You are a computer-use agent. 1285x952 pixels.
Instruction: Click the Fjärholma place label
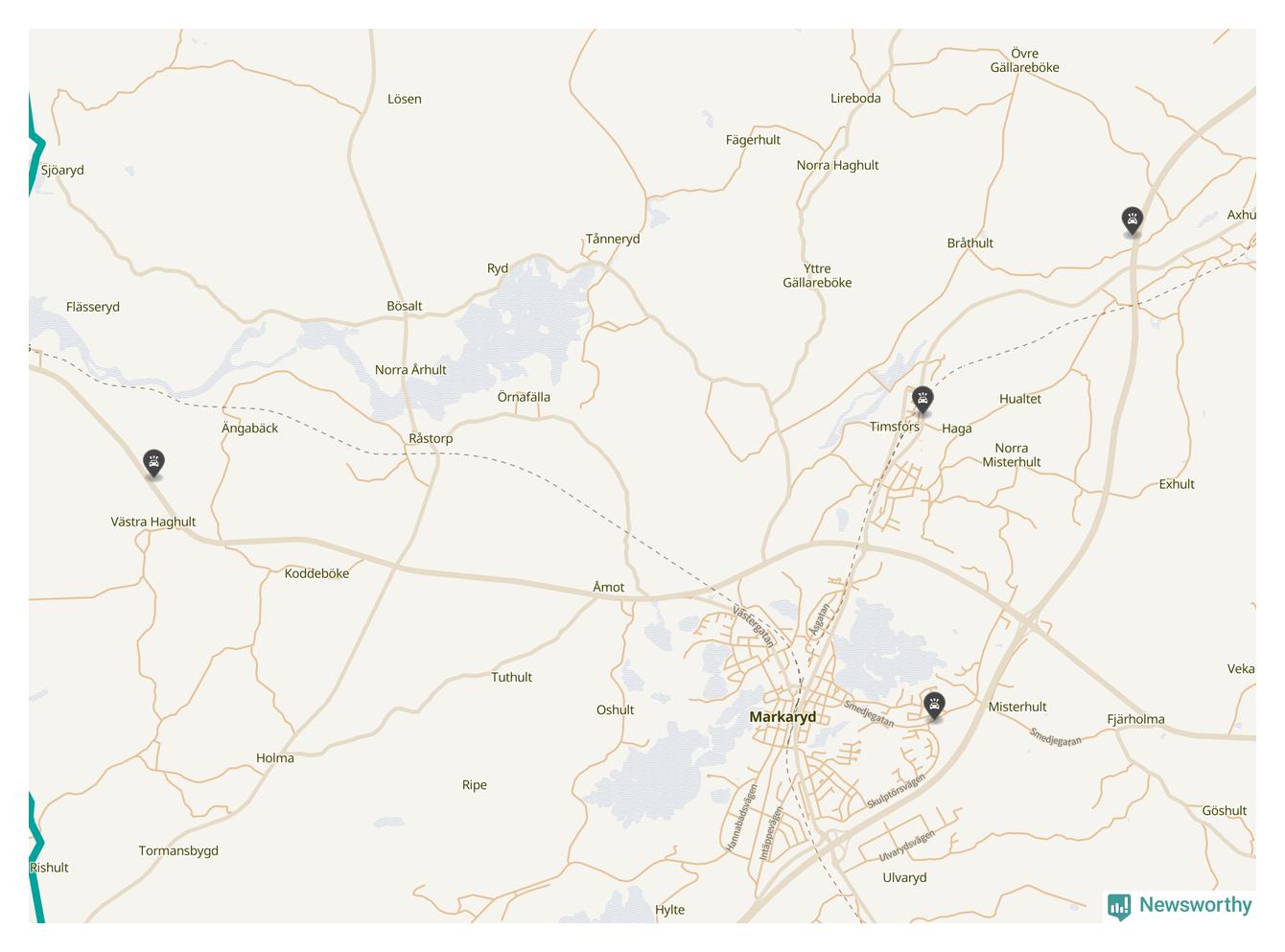(x=1136, y=719)
